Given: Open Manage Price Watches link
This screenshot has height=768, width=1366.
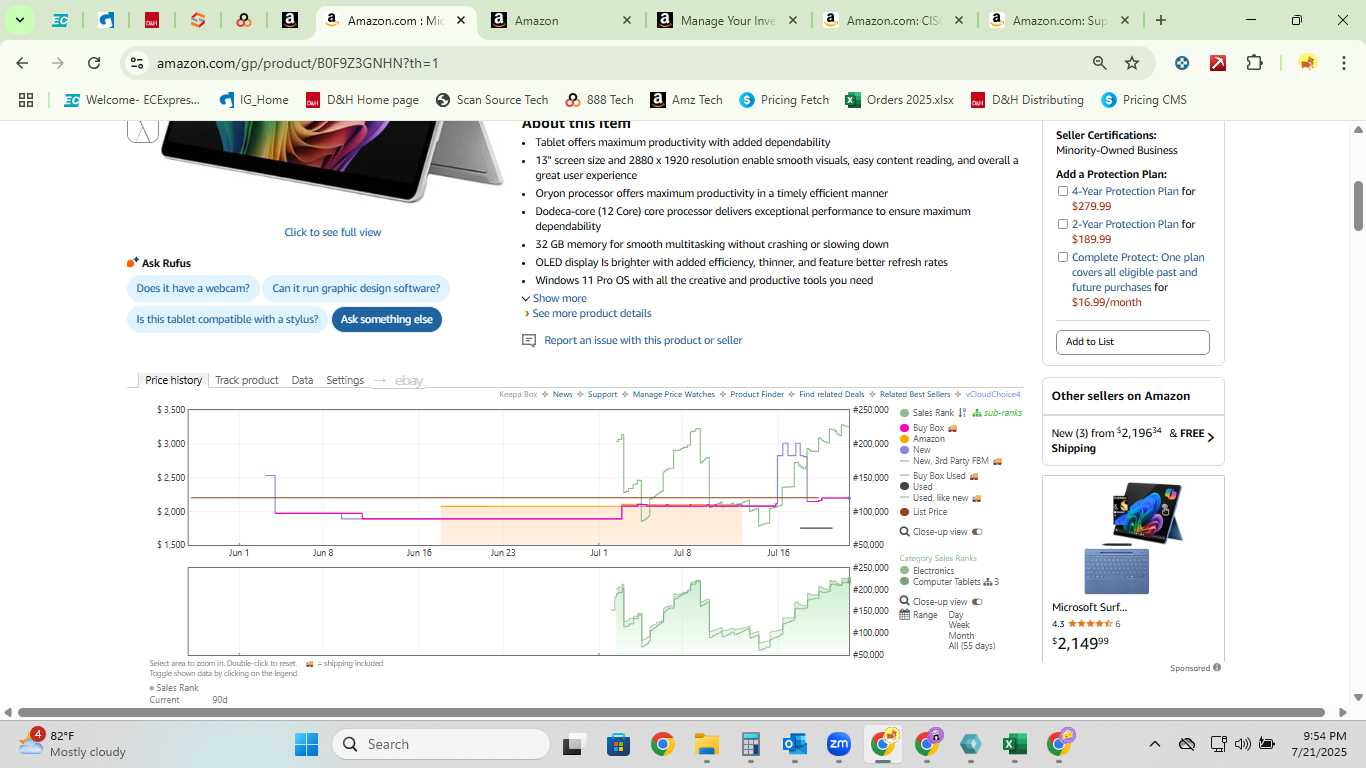Looking at the screenshot, I should pos(674,394).
